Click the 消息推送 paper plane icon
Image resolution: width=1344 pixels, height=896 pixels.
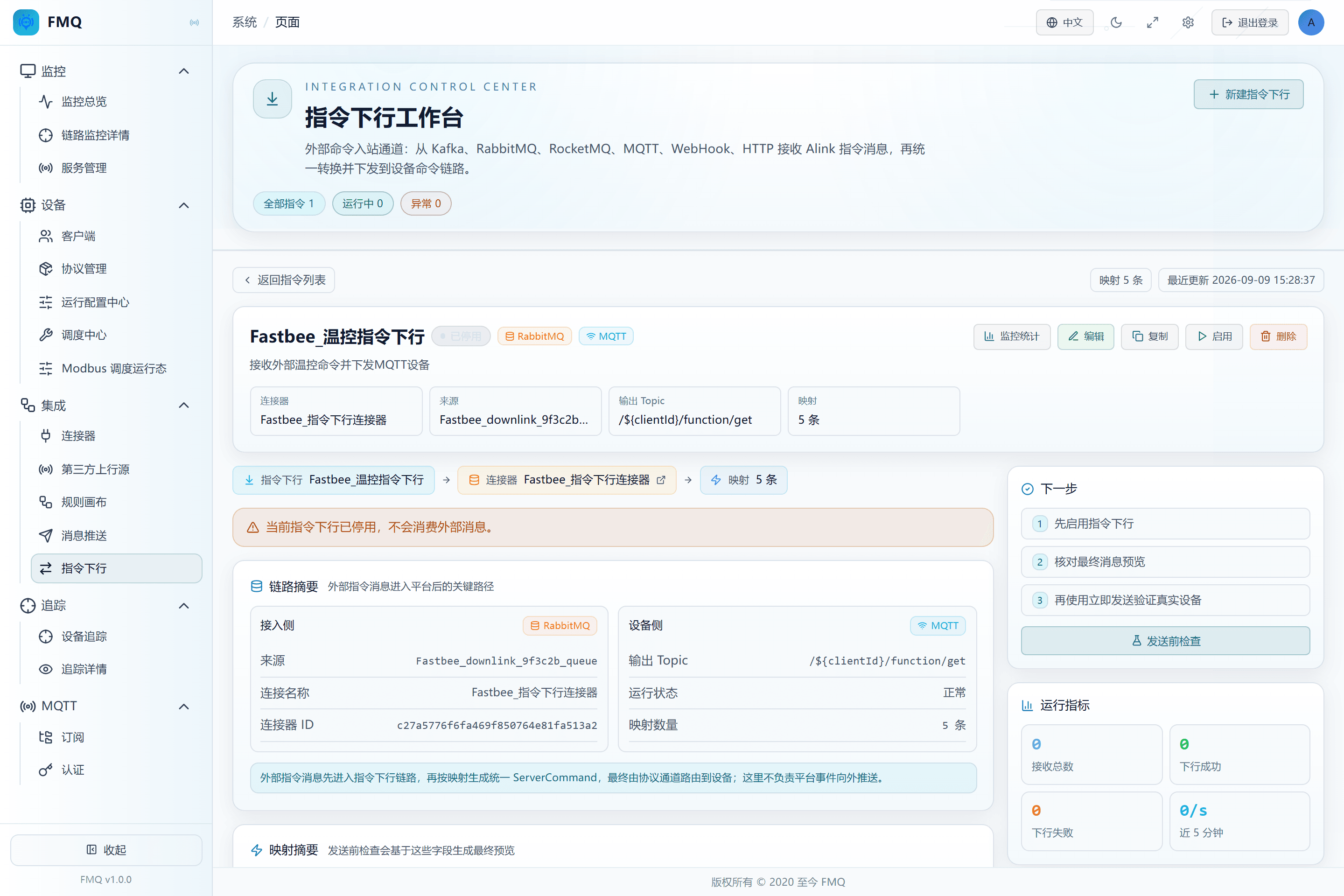pyautogui.click(x=46, y=535)
